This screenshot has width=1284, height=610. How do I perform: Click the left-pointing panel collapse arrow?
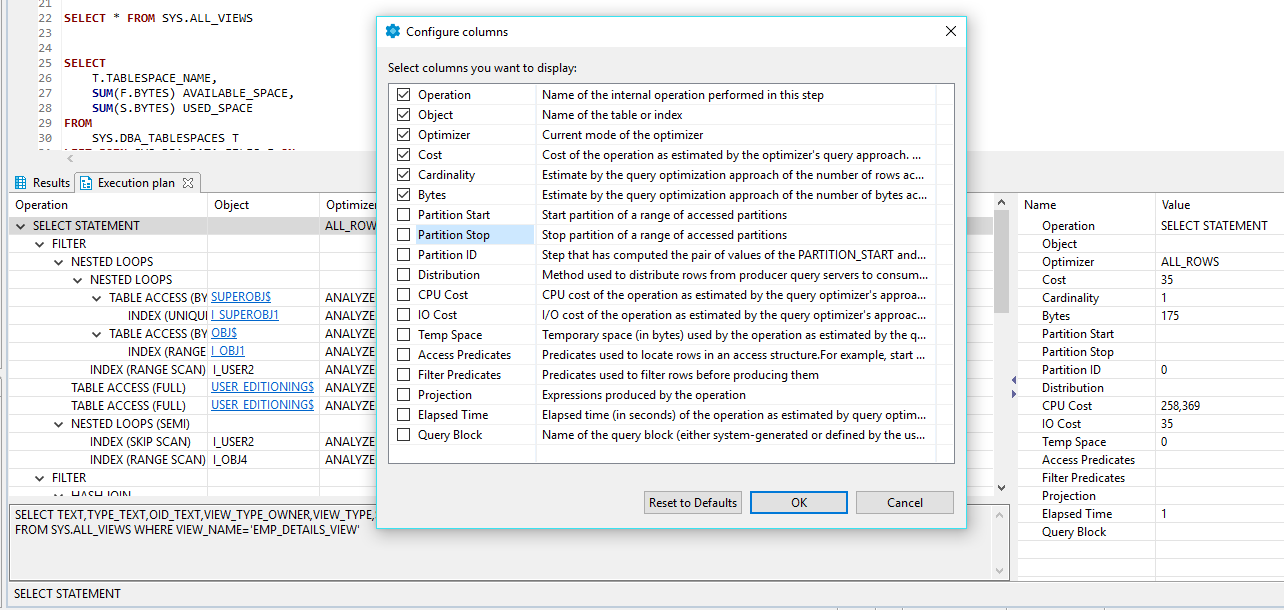[1014, 380]
